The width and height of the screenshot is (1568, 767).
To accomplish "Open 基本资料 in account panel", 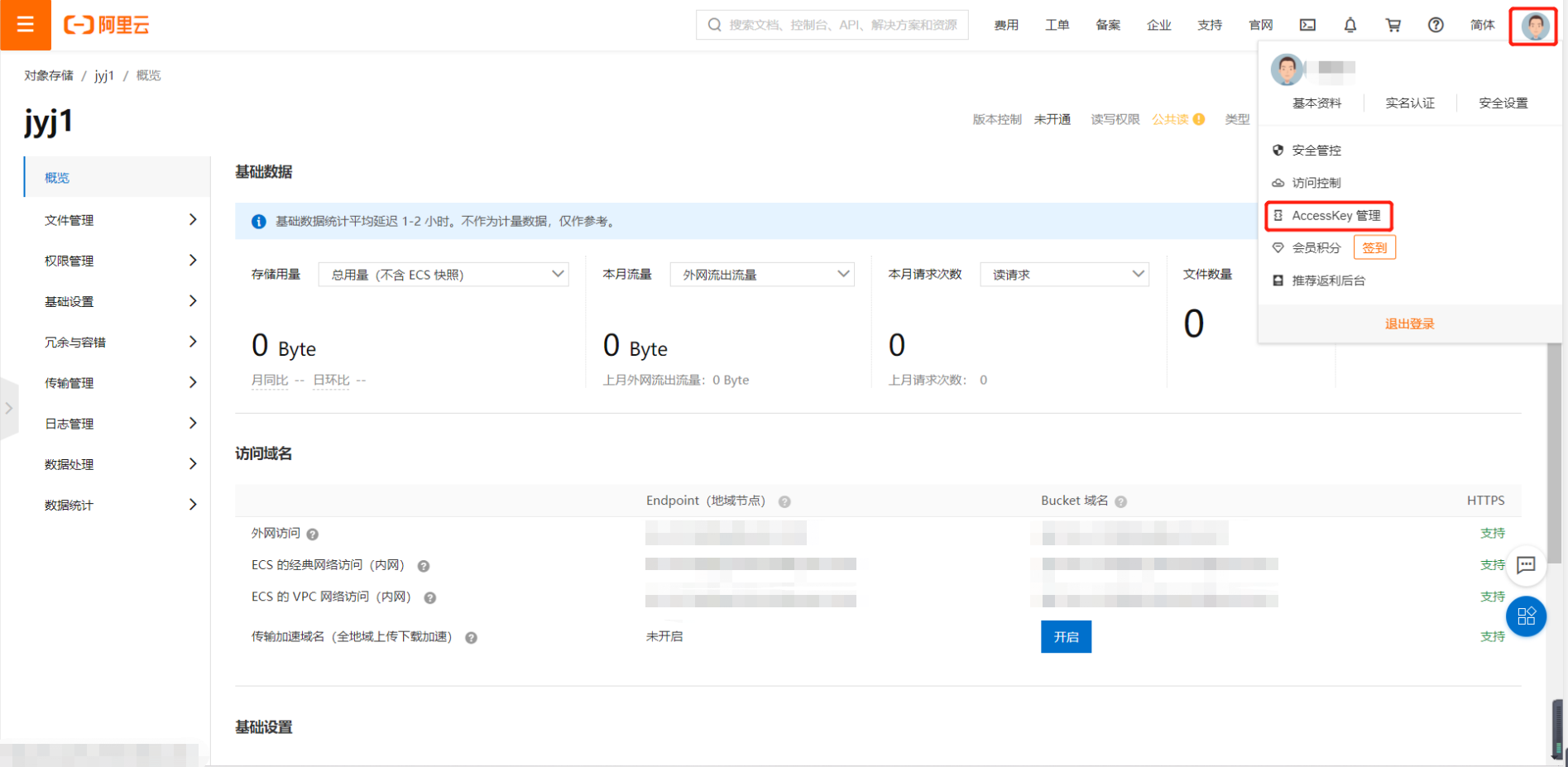I will tap(1316, 103).
